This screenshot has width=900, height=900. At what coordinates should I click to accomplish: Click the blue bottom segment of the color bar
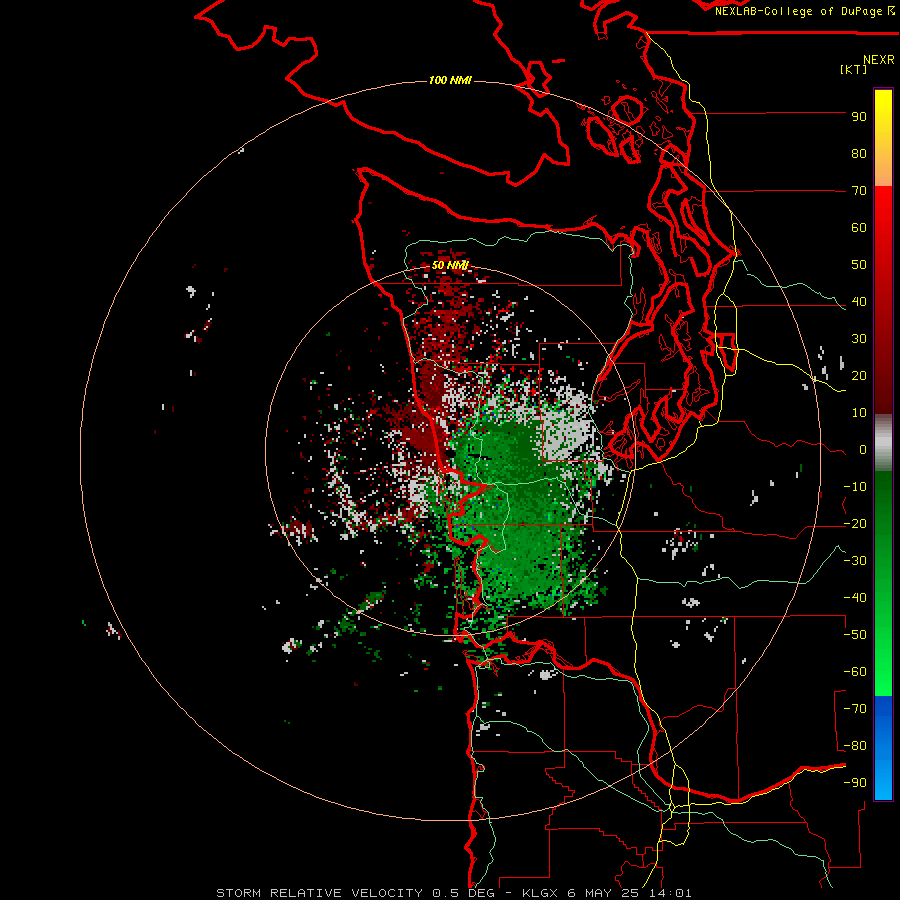pyautogui.click(x=883, y=748)
